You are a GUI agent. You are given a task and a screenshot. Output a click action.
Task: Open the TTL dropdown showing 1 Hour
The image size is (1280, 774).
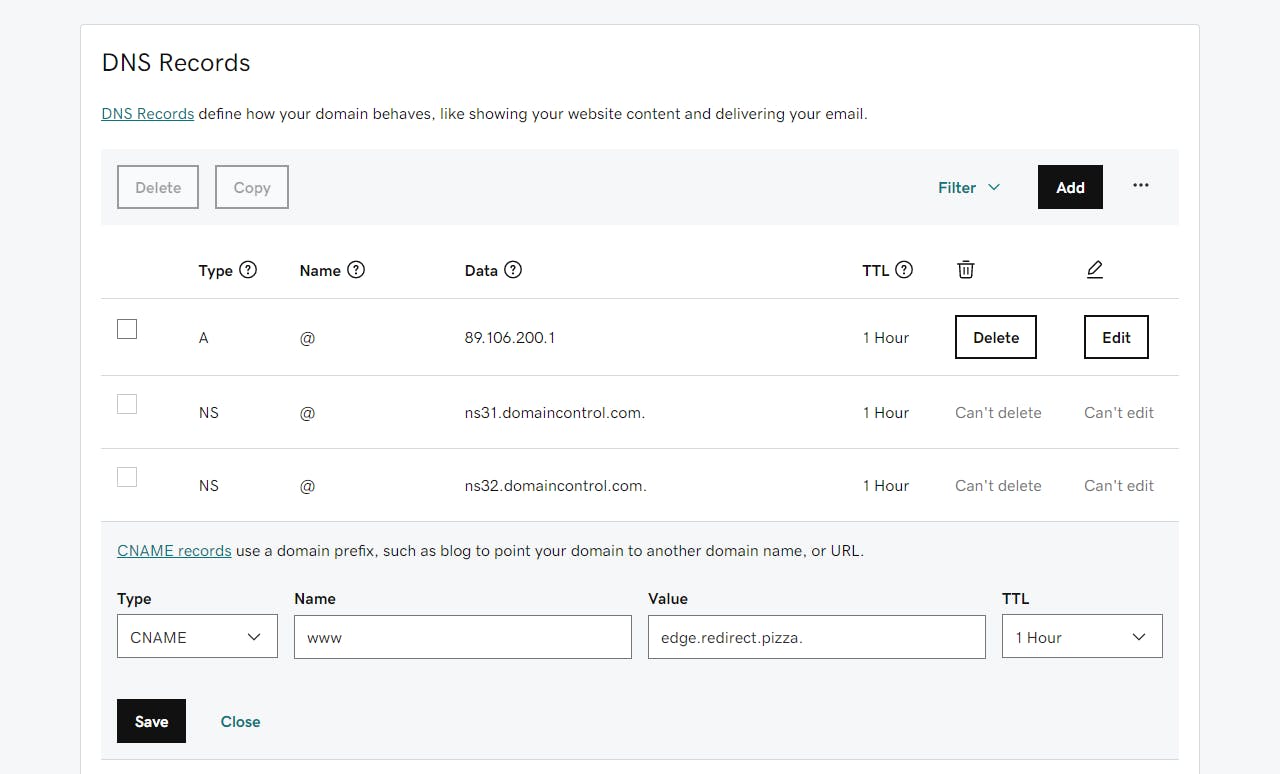(x=1081, y=637)
